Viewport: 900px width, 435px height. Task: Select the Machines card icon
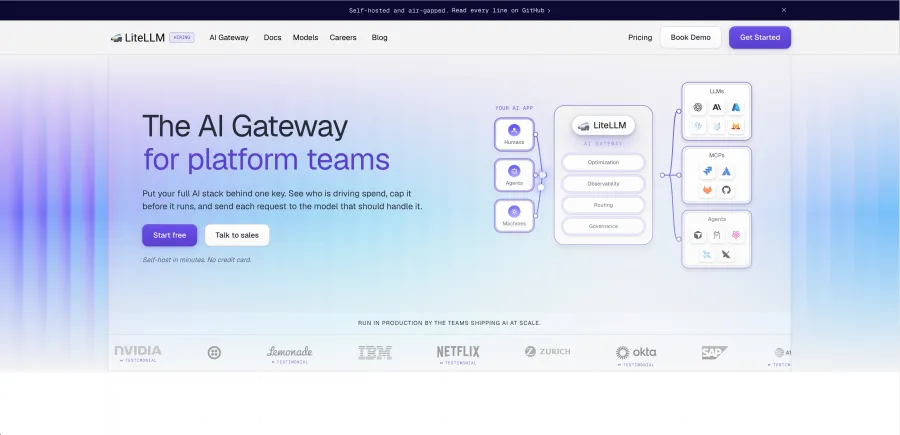click(514, 212)
